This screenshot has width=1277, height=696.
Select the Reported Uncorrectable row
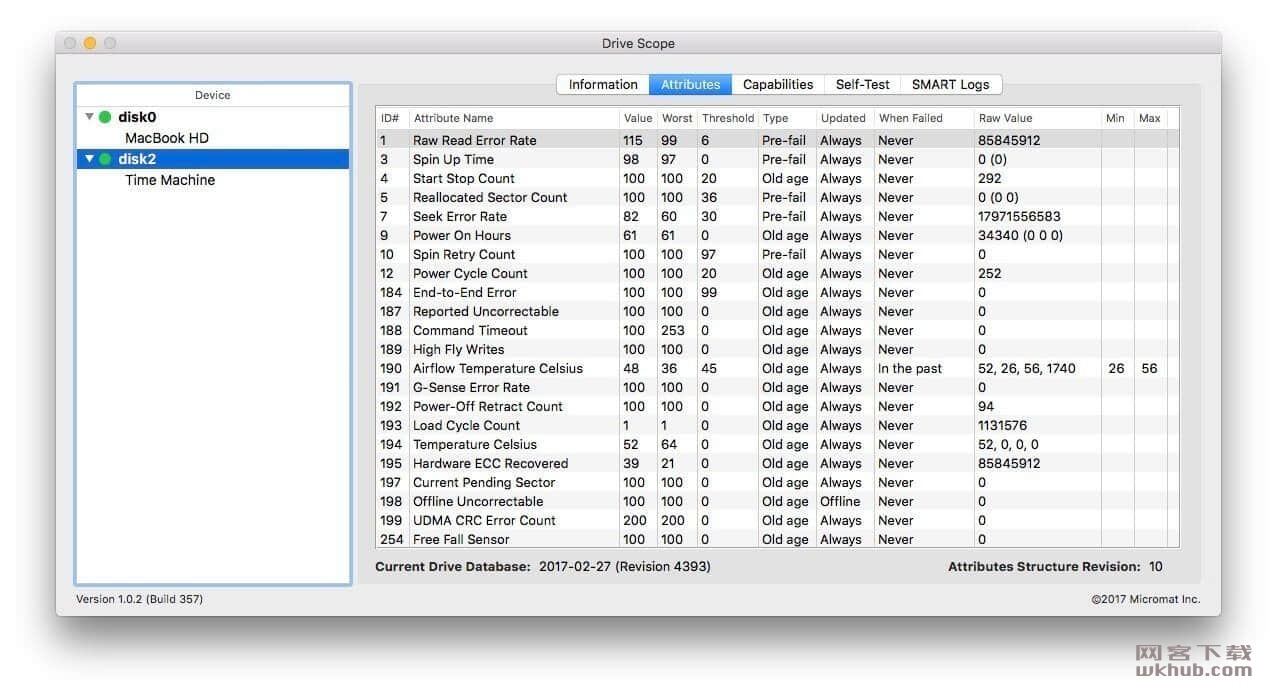[777, 311]
